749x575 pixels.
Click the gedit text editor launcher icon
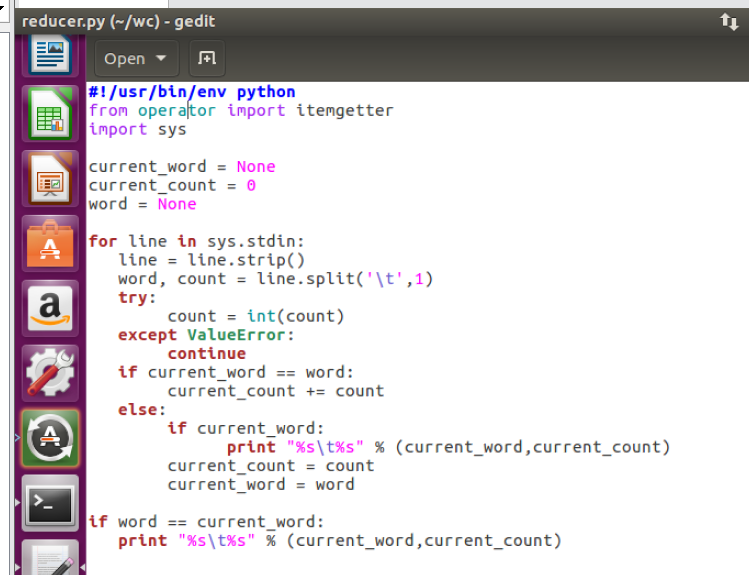coord(50,557)
